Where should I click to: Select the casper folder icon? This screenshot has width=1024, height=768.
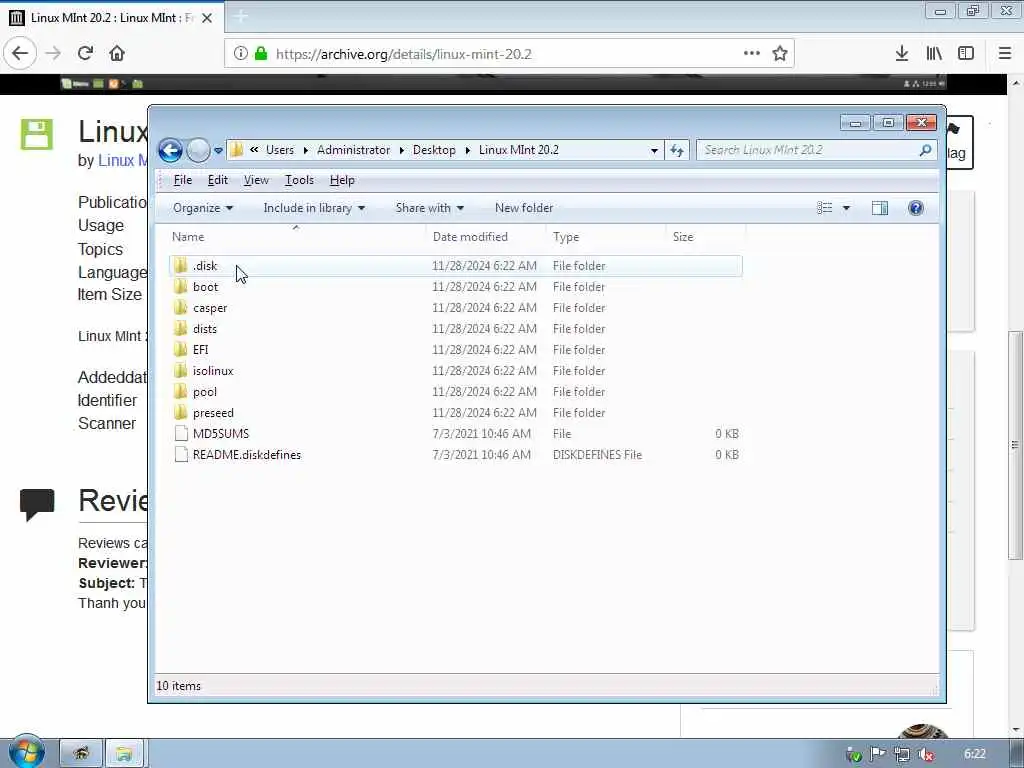pyautogui.click(x=181, y=308)
